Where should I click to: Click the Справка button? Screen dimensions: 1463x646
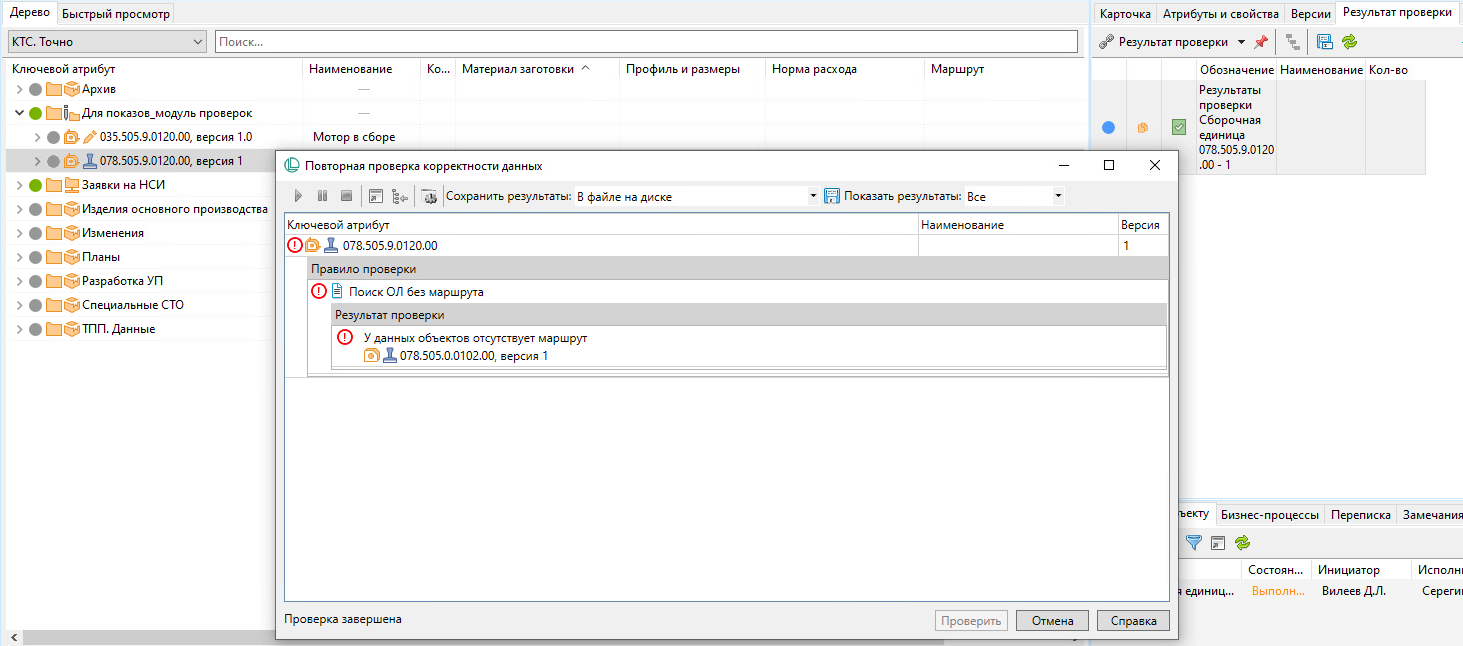tap(1133, 621)
